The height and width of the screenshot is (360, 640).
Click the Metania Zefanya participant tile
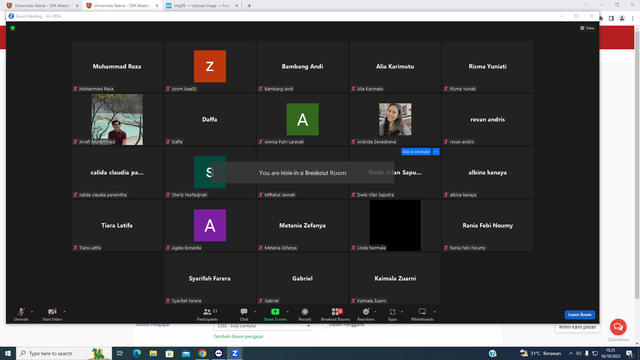click(302, 225)
